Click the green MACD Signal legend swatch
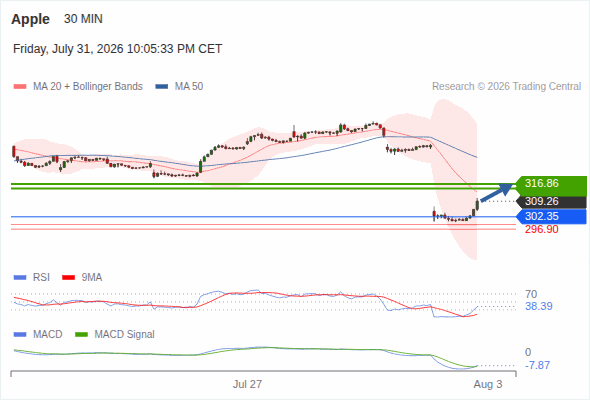590x400 pixels. tap(81, 335)
